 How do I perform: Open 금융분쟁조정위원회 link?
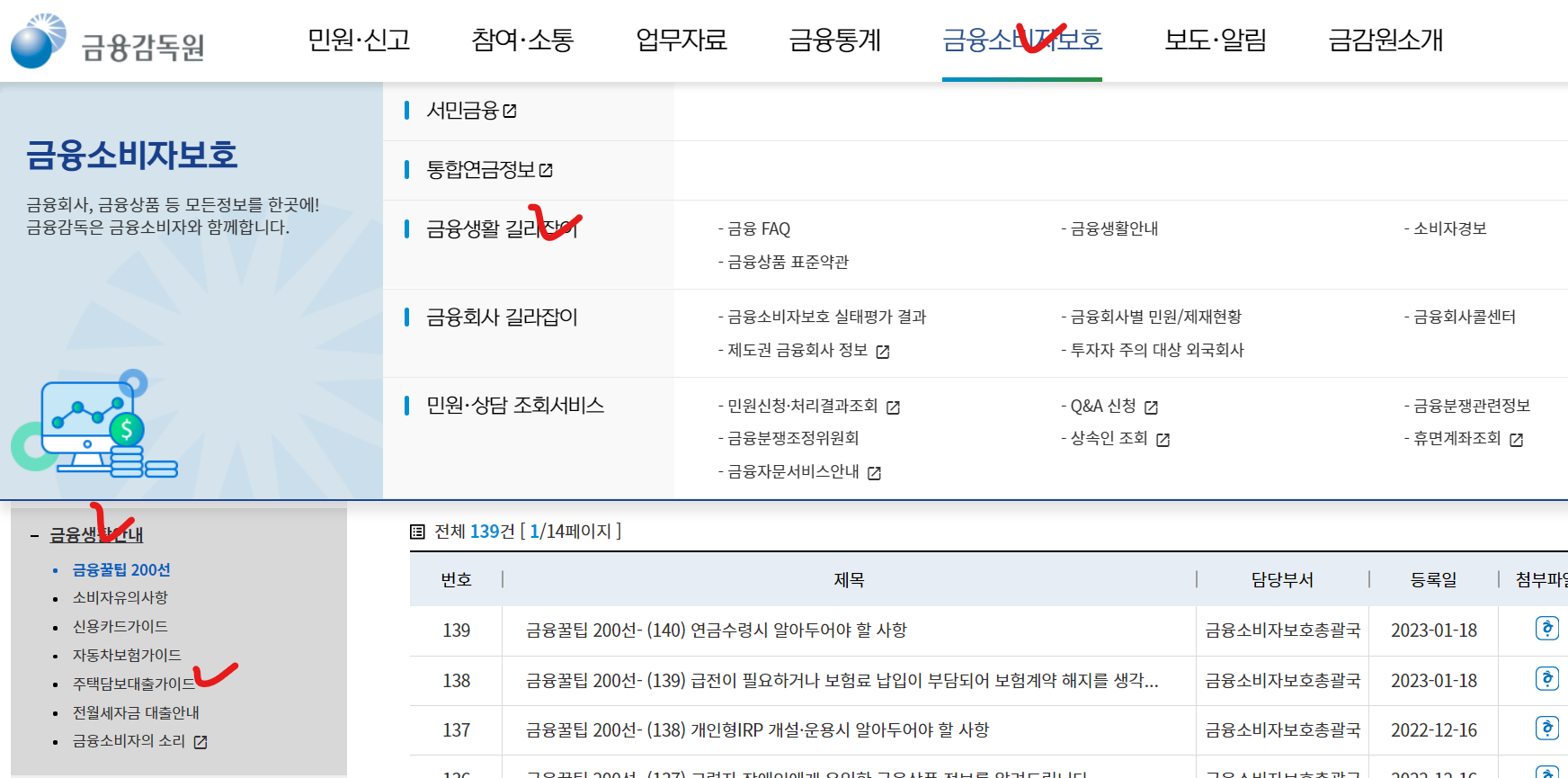click(793, 438)
